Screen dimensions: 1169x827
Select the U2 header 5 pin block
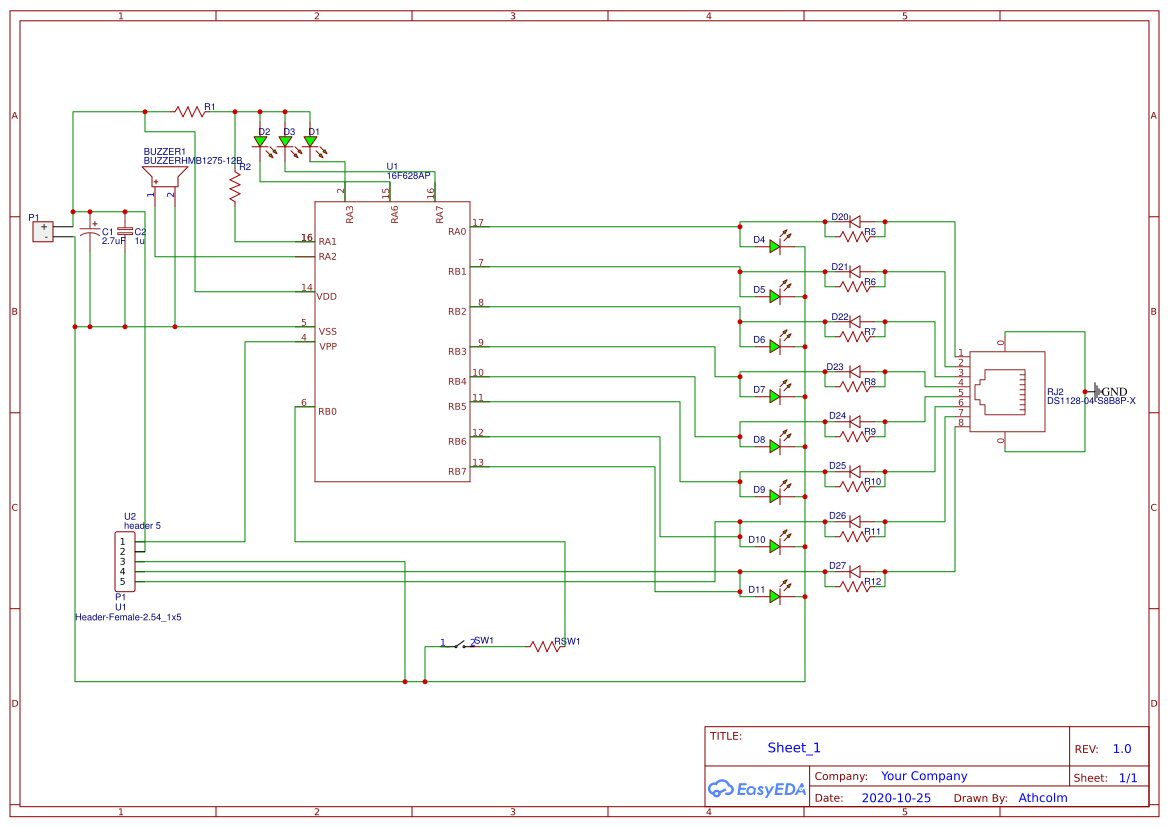point(125,562)
